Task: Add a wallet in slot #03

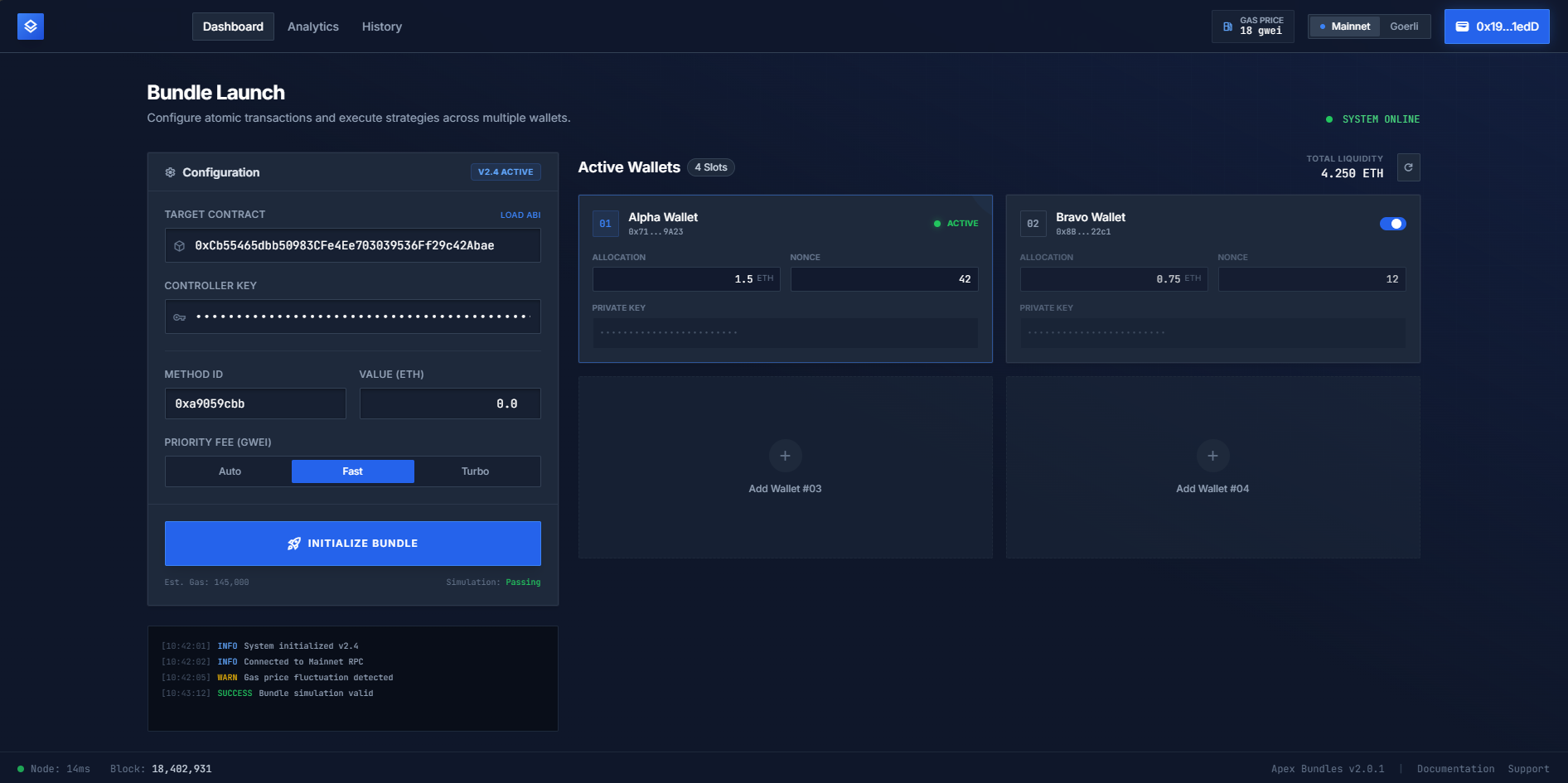Action: 785,456
